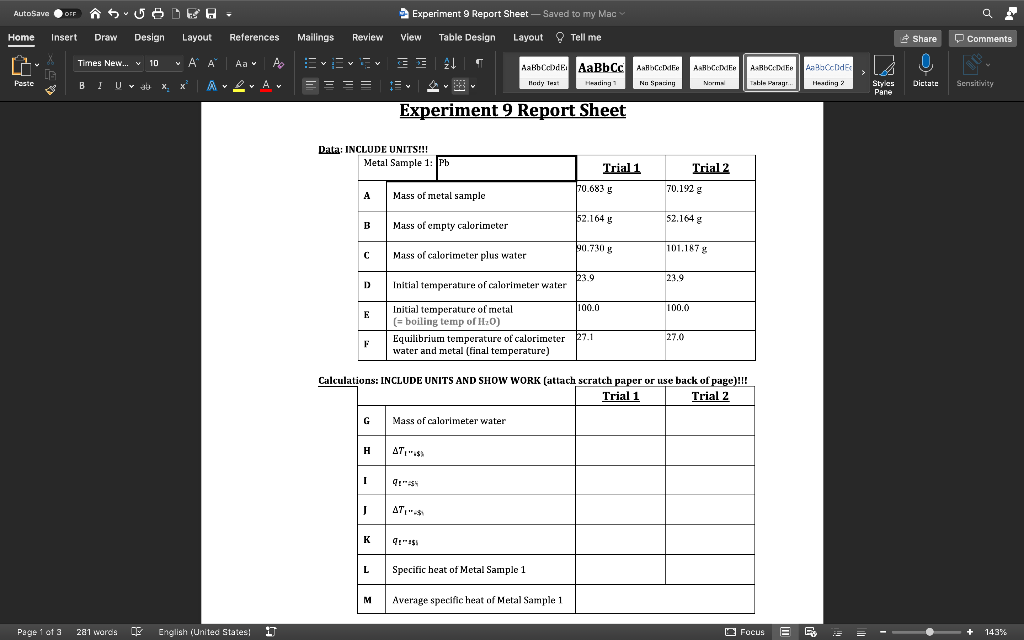The height and width of the screenshot is (640, 1024).
Task: Open the Insert tab
Action: pos(64,37)
